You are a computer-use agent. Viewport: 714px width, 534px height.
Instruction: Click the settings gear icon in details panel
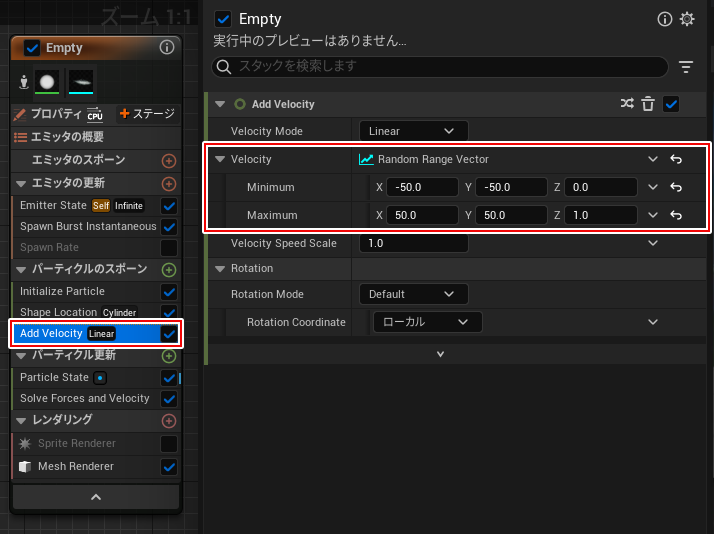point(687,19)
